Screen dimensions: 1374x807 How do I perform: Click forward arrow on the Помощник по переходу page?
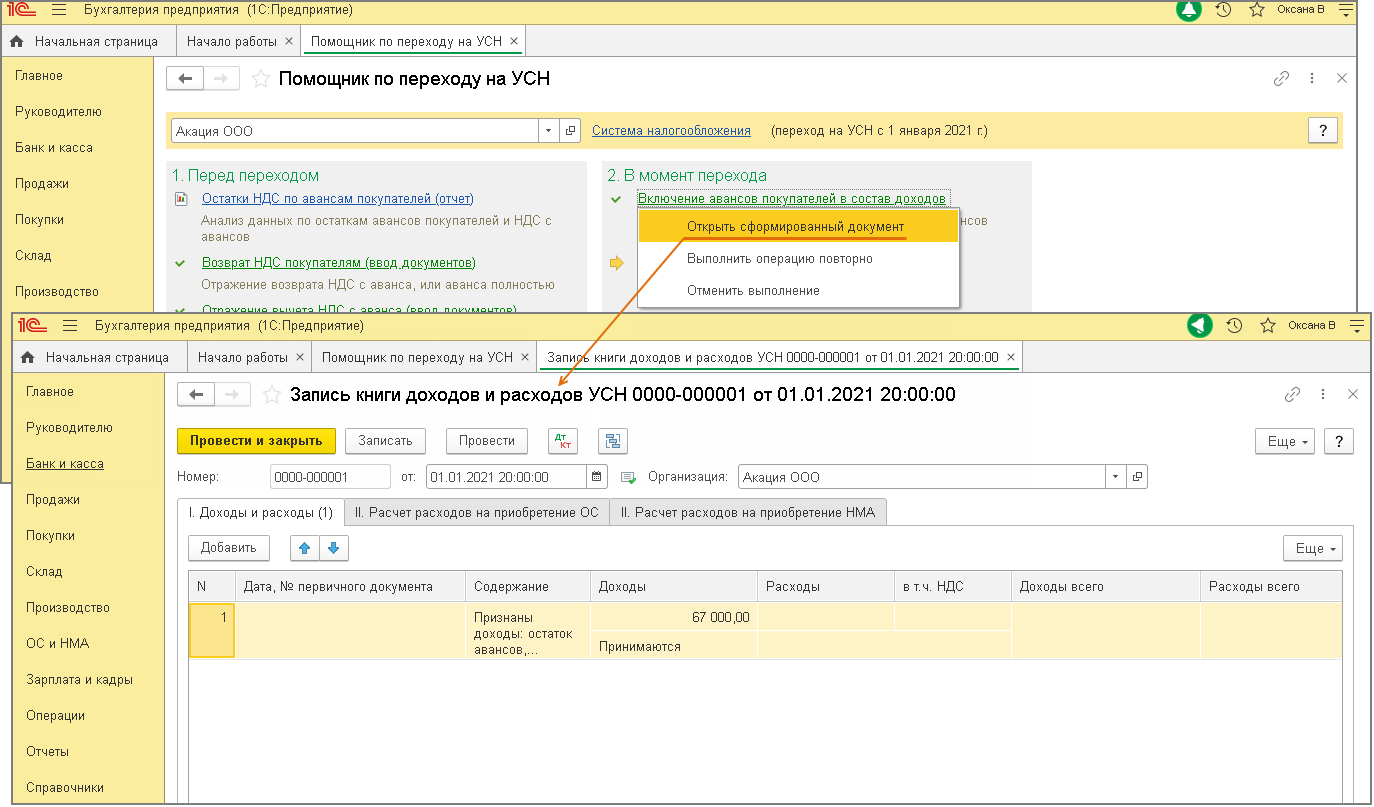[x=222, y=79]
